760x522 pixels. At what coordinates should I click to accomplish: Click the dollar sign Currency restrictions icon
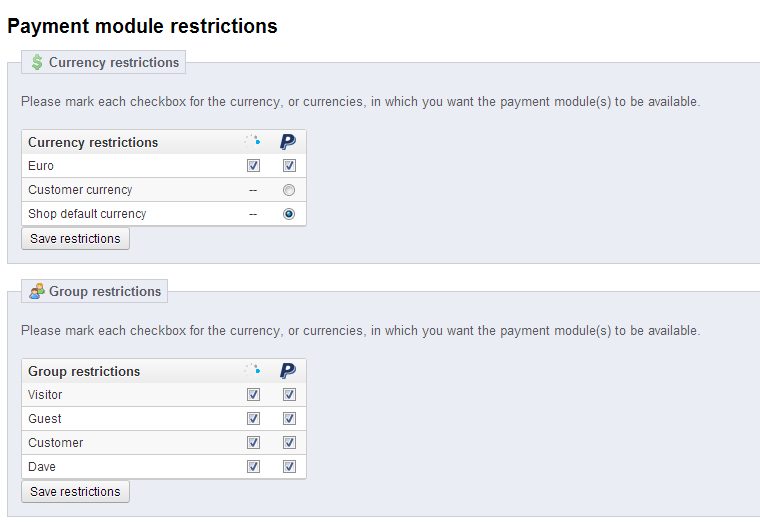[x=37, y=62]
